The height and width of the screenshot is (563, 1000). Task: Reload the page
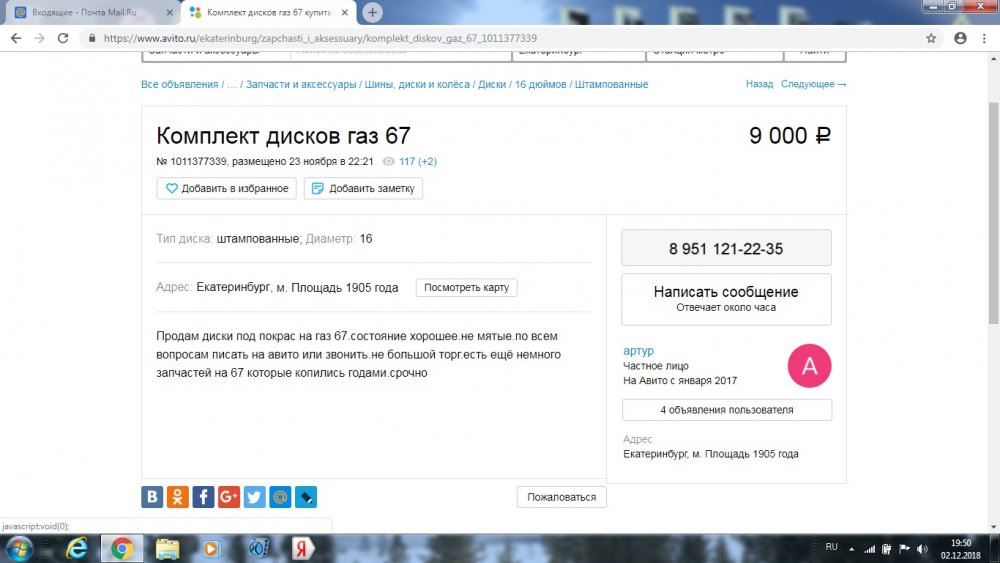coord(62,38)
